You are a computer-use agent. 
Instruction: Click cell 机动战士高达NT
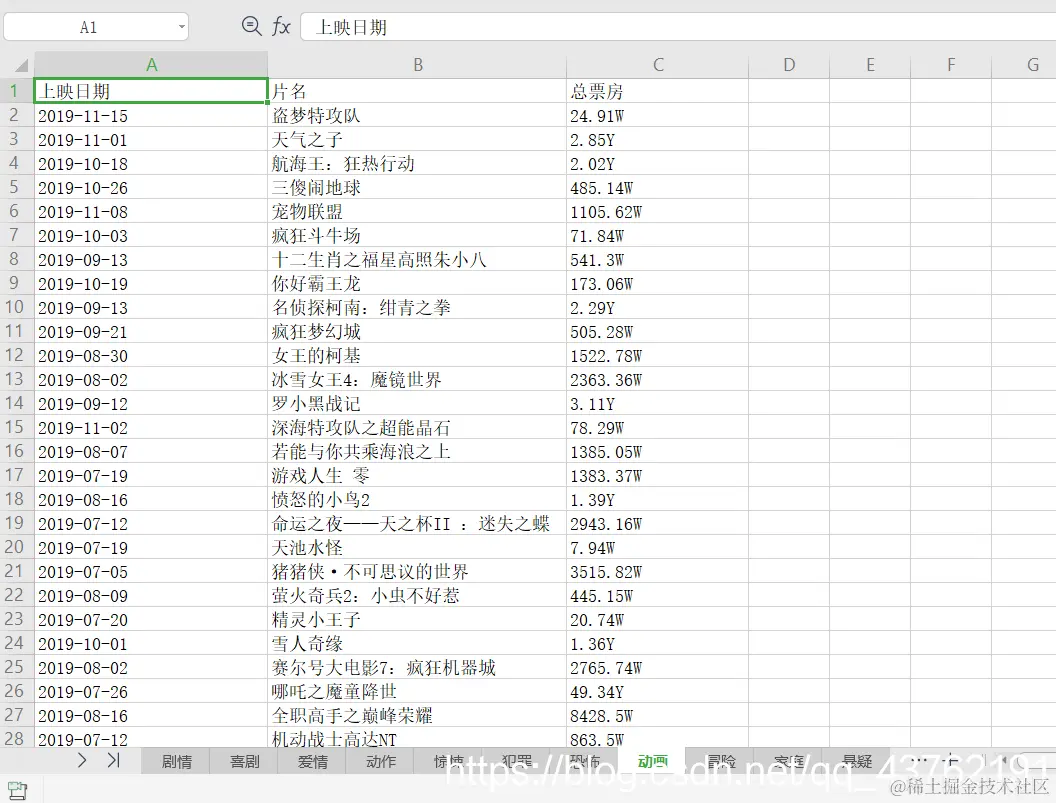[x=418, y=739]
